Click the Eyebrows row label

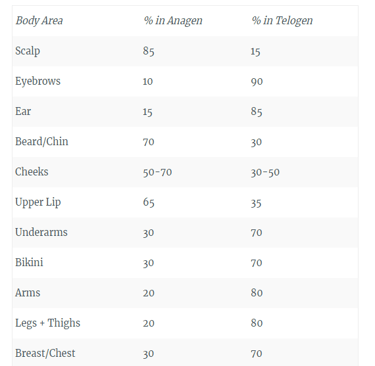coord(38,81)
